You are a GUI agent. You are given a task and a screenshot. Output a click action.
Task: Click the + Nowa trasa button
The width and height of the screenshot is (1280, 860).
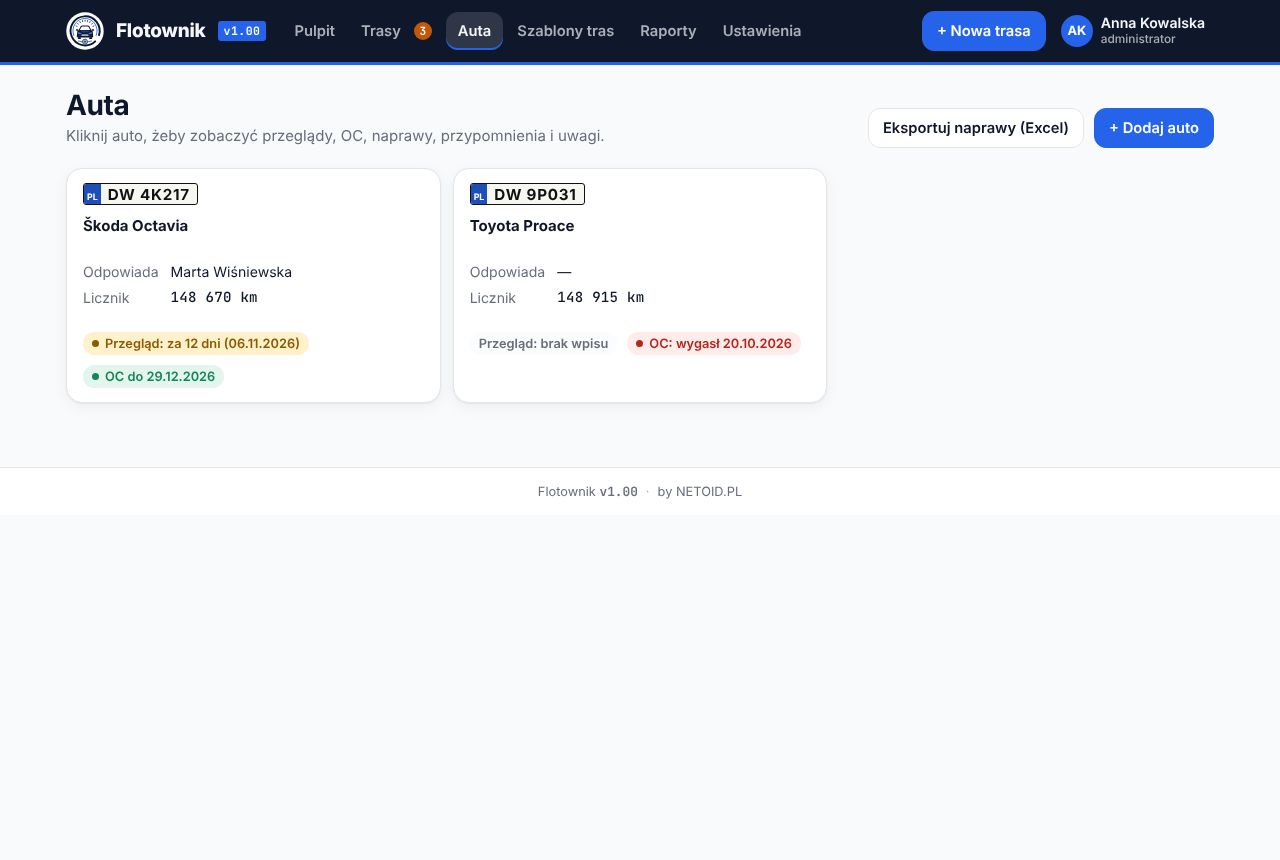[984, 31]
